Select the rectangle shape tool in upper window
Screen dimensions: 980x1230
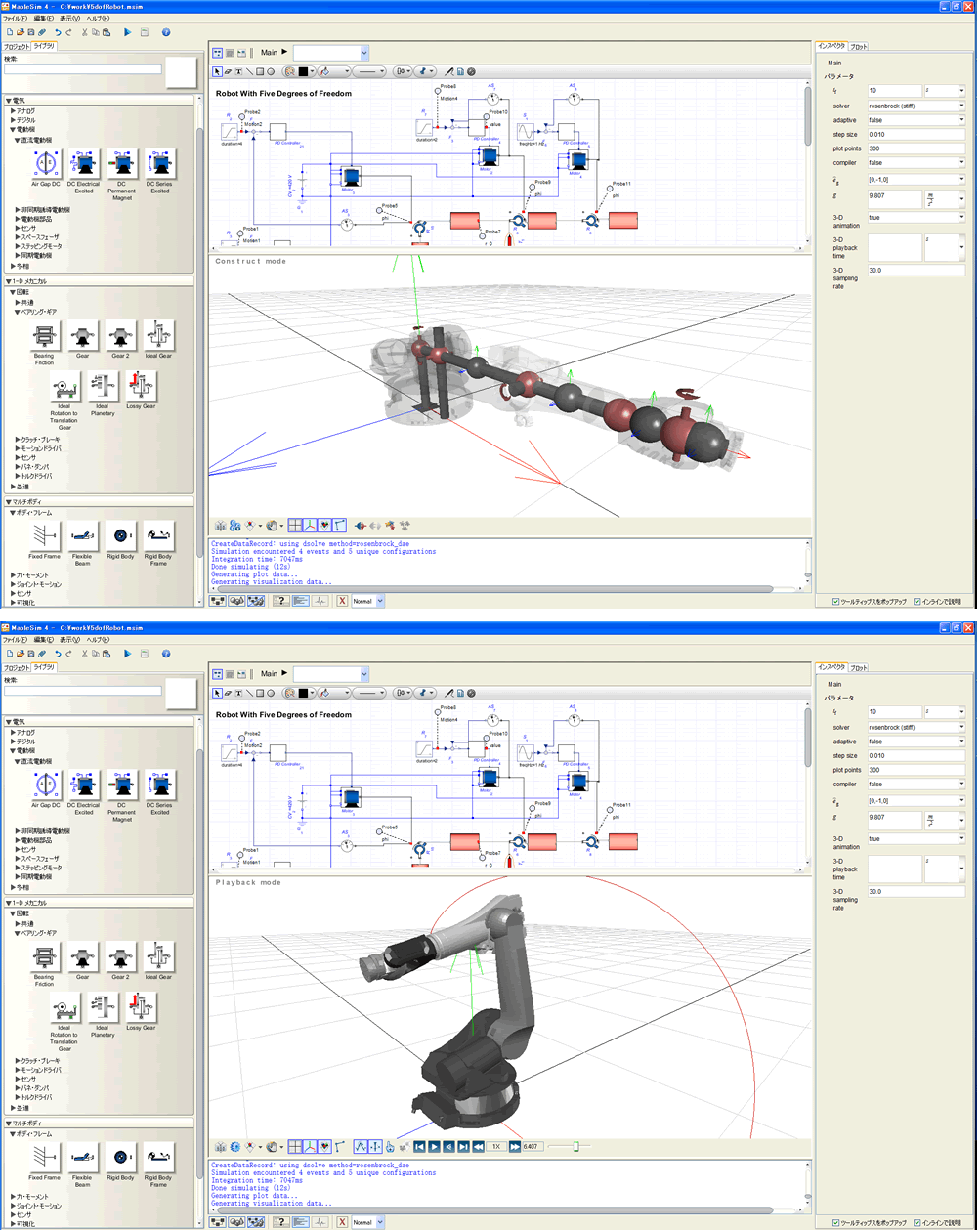click(260, 71)
